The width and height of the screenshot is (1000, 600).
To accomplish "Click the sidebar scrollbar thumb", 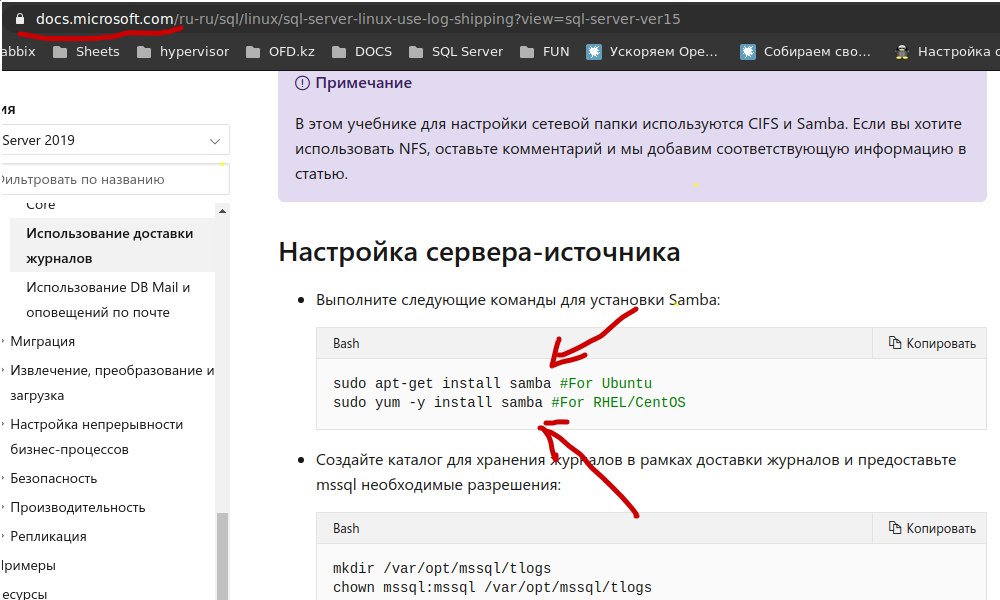I will (x=222, y=556).
